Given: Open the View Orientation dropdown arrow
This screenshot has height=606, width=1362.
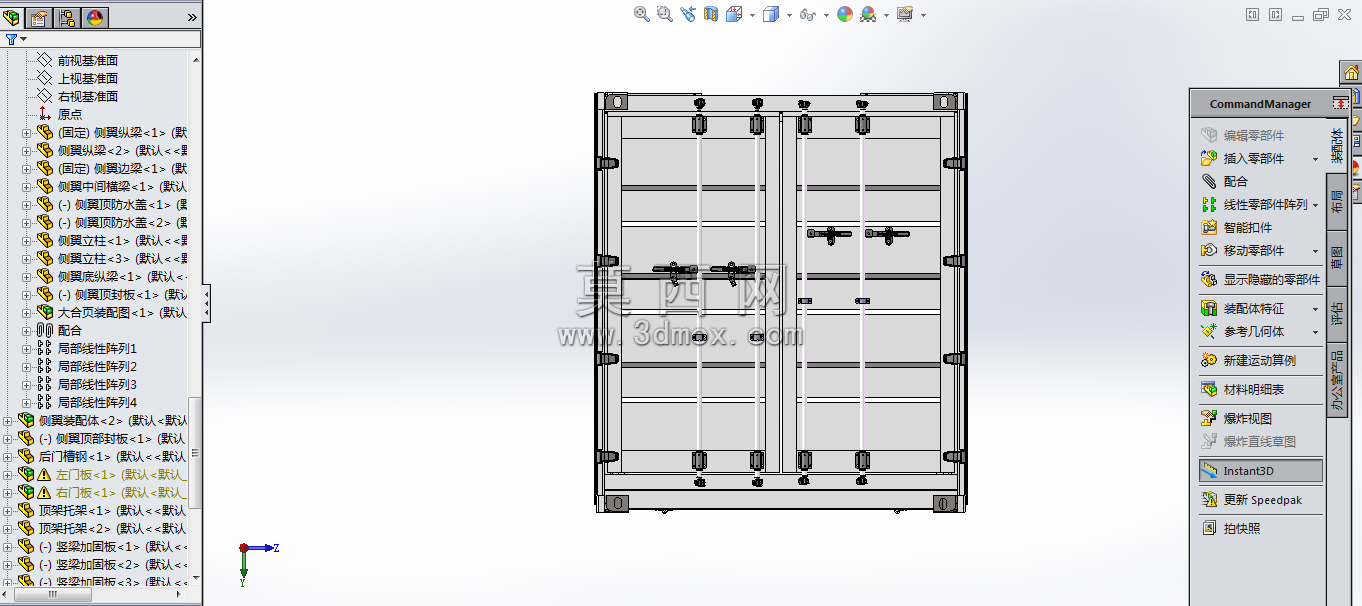Looking at the screenshot, I should pos(750,15).
